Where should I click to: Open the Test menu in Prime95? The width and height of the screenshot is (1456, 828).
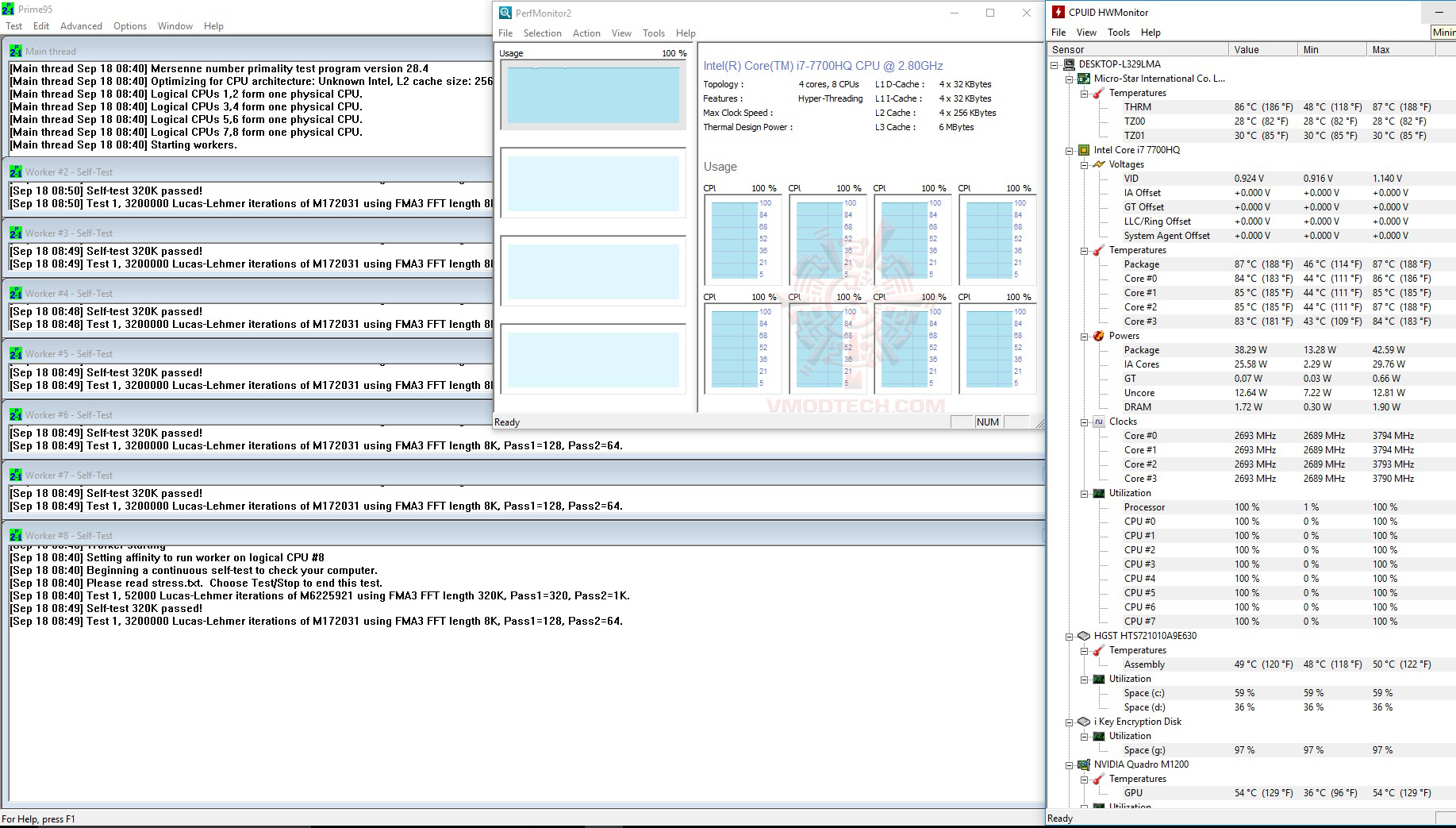click(14, 26)
